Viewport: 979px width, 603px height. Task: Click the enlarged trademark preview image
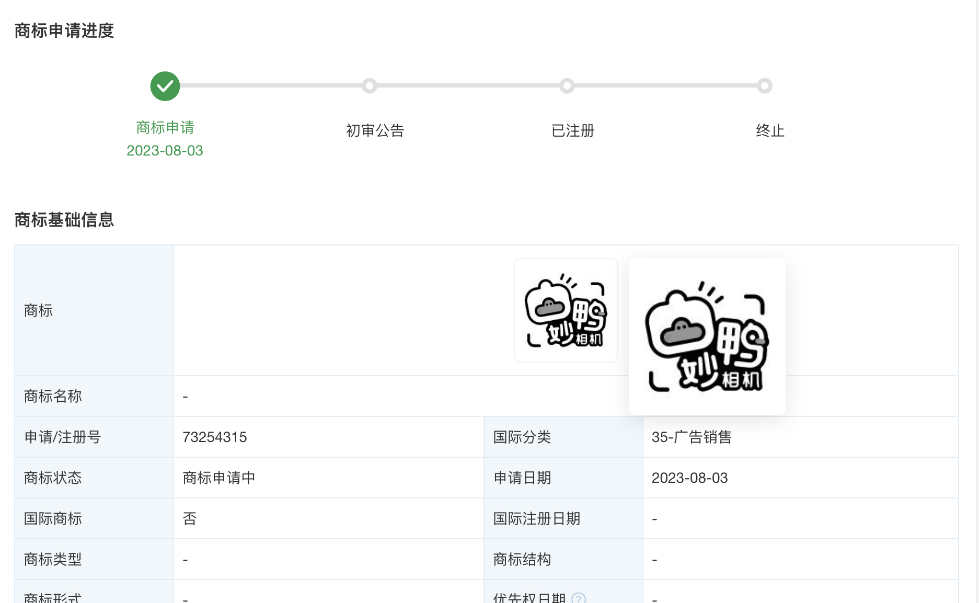pos(707,336)
